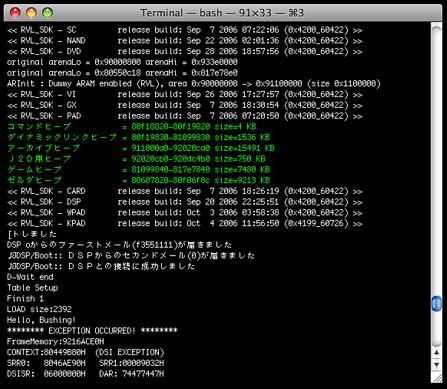Click the RVL_SDK - NAND build line
The height and width of the screenshot is (389, 447).
click(x=185, y=41)
